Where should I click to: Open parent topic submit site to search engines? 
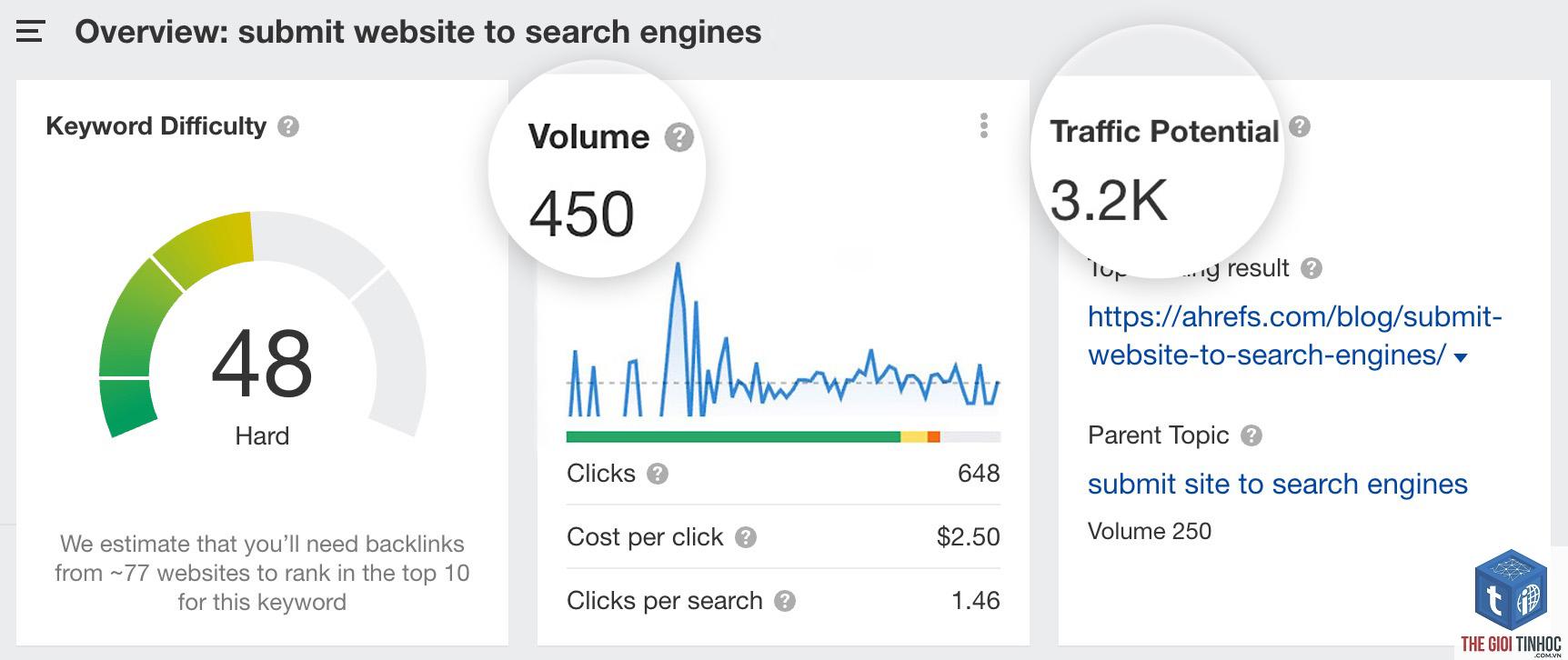click(1277, 484)
